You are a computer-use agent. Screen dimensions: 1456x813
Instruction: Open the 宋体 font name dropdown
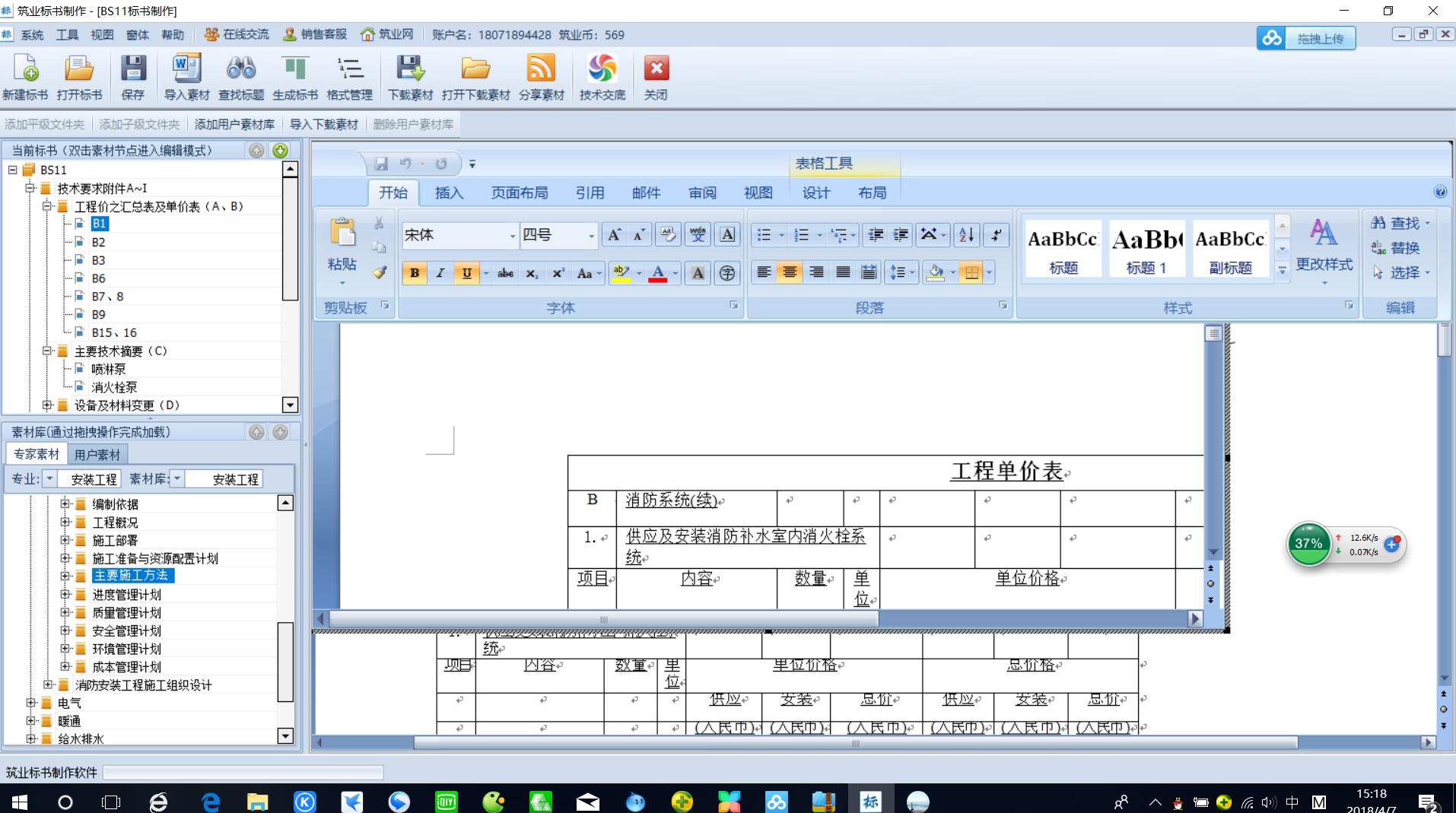(x=512, y=236)
